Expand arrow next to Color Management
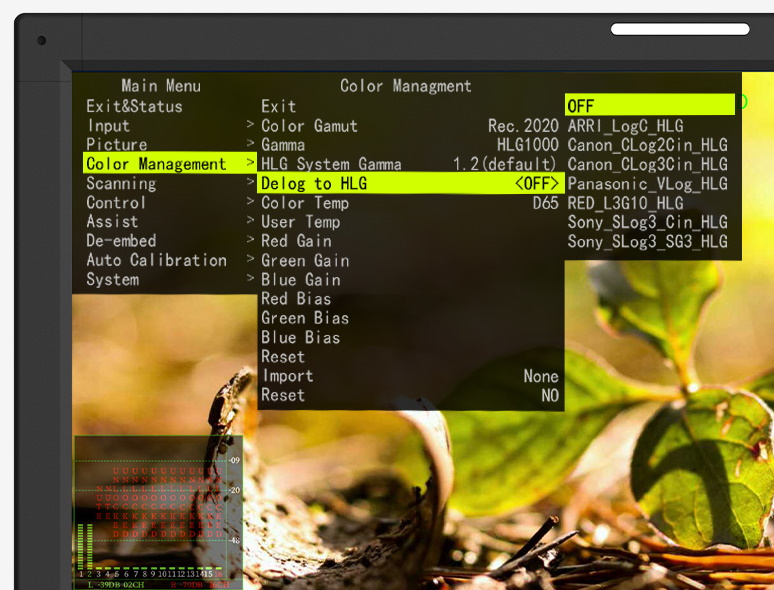 (250, 162)
